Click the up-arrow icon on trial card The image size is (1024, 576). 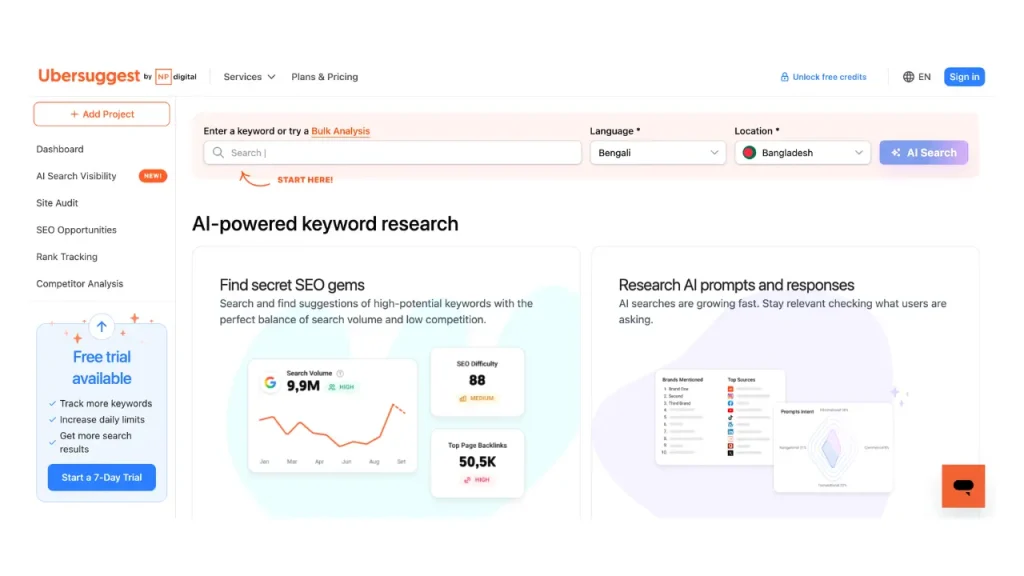pos(102,327)
